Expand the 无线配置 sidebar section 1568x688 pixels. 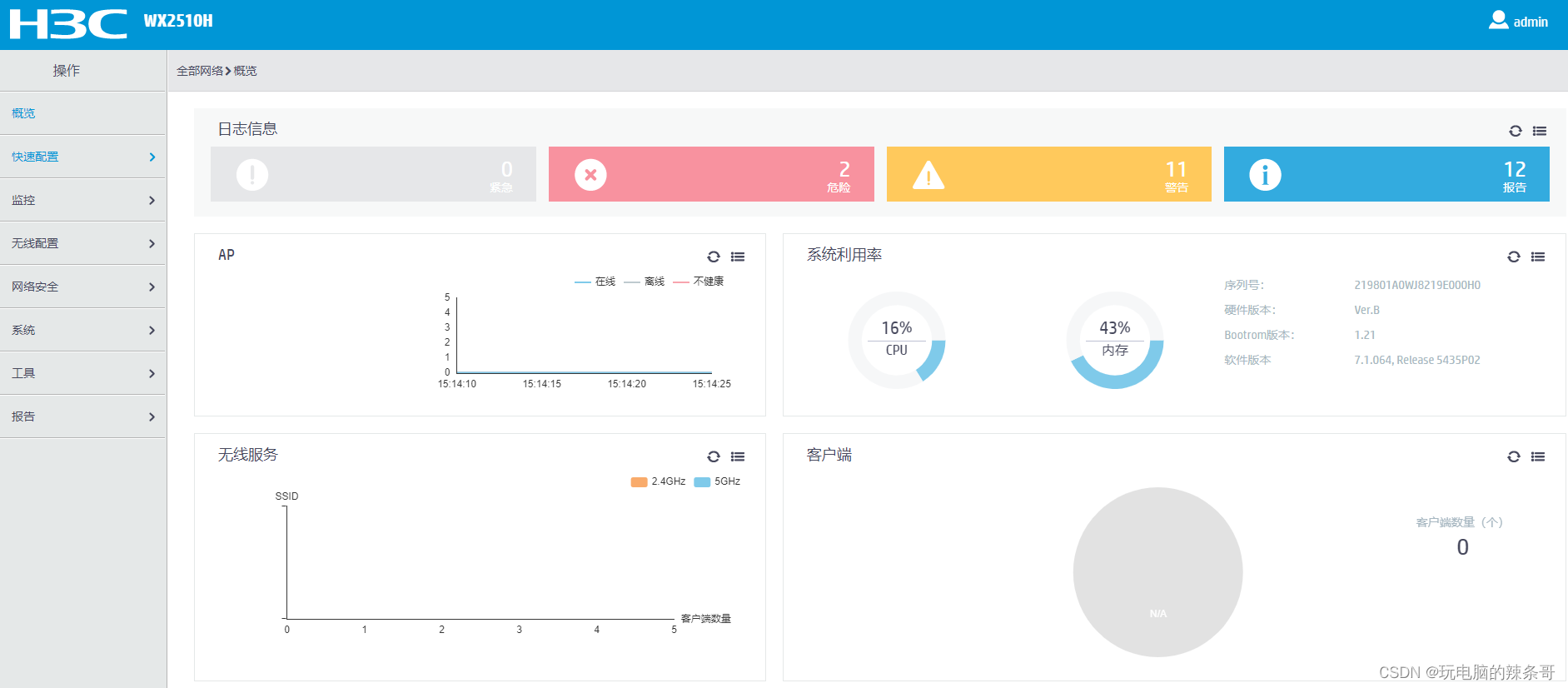[83, 243]
